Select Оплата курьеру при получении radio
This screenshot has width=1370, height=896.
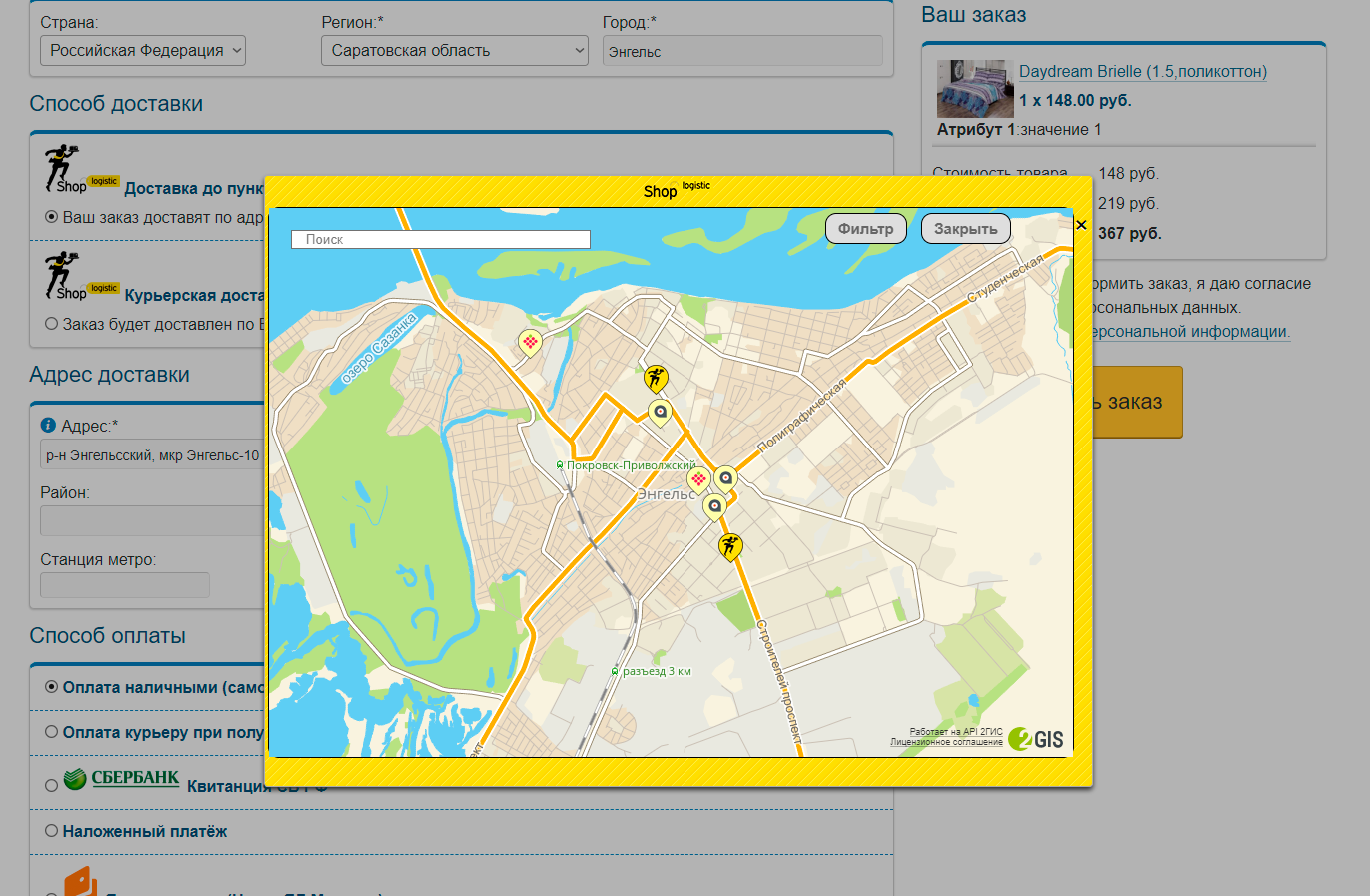click(51, 732)
